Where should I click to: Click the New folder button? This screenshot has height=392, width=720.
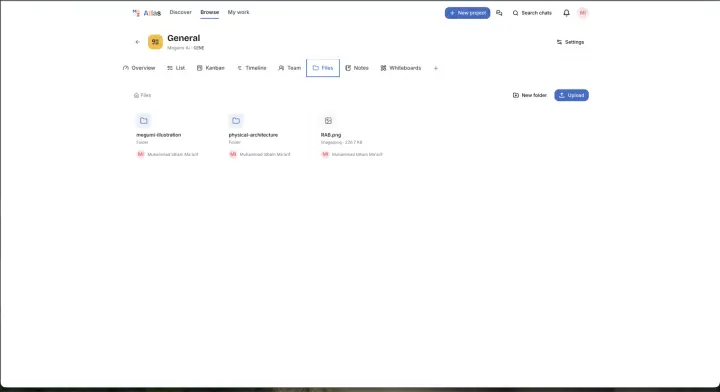[529, 95]
